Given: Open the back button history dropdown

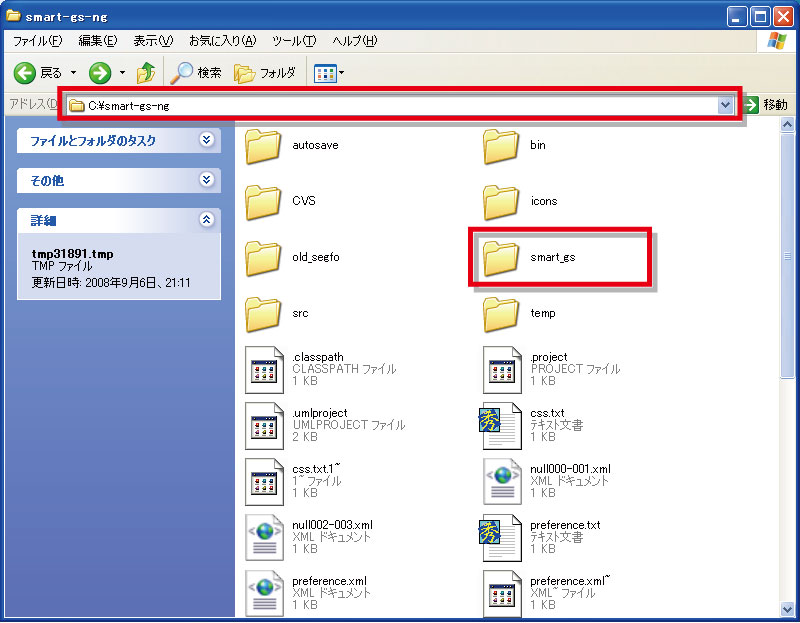Looking at the screenshot, I should [73, 73].
